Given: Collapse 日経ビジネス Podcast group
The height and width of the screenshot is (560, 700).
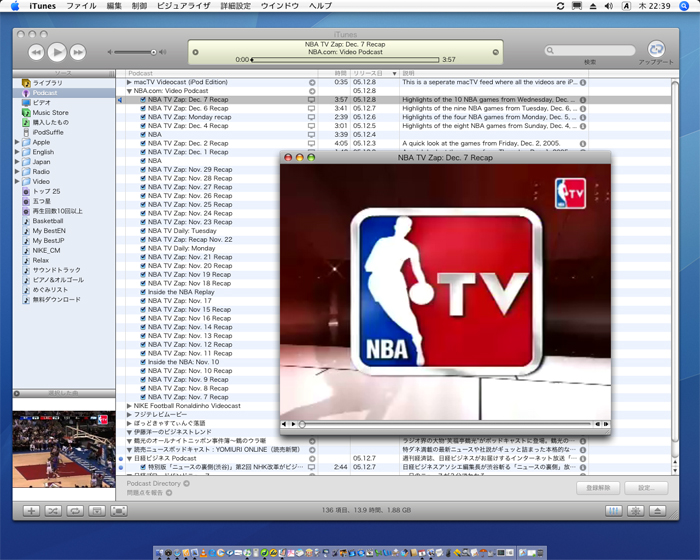Looking at the screenshot, I should [x=129, y=459].
